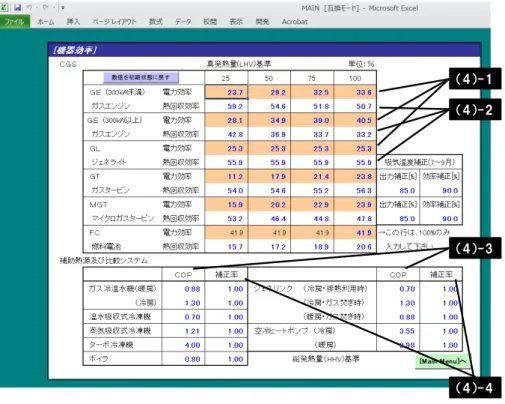This screenshot has height=404, width=505.
Task: Select MGT row 効率補正 value 90.0
Action: (x=441, y=219)
